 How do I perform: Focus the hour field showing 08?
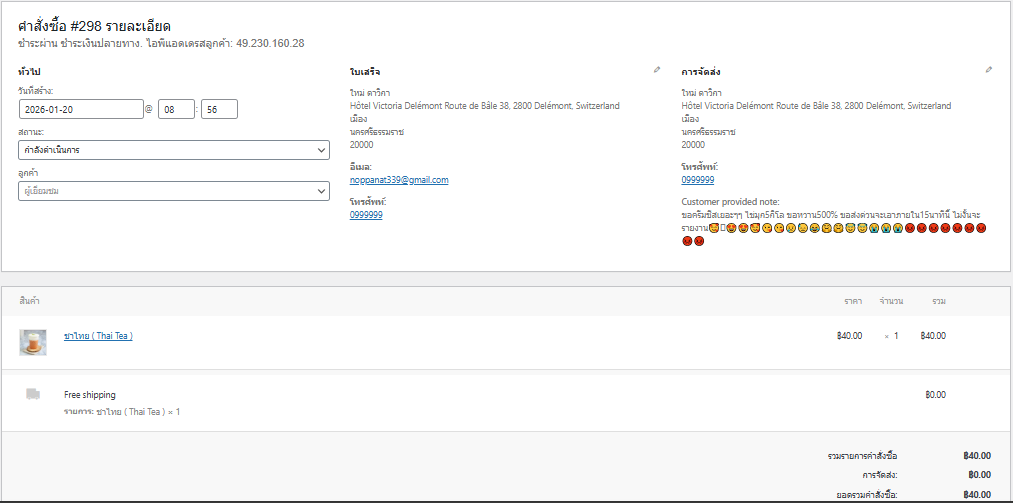click(x=176, y=110)
